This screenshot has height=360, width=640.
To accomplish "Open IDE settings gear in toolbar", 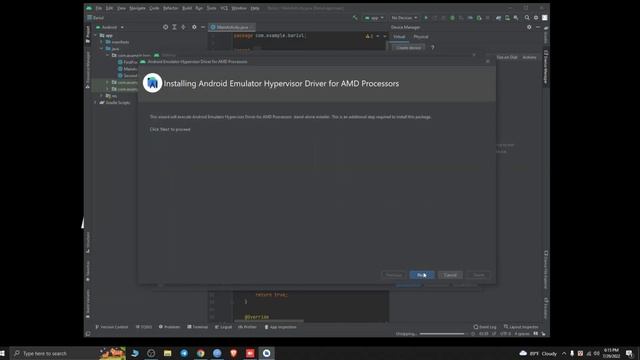I will (536, 18).
